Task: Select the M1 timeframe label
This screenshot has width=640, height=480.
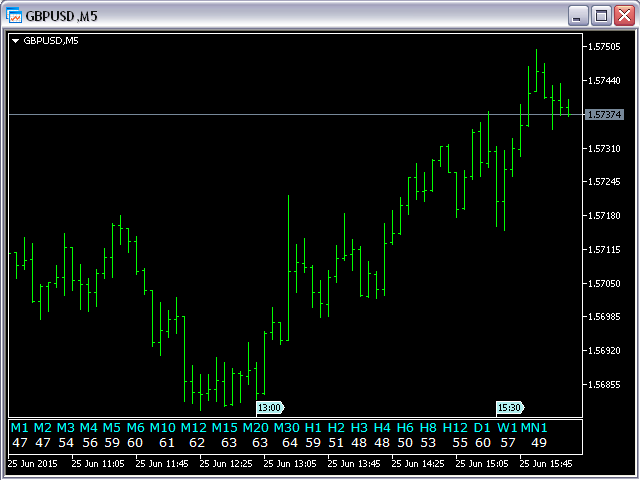Action: click(19, 428)
